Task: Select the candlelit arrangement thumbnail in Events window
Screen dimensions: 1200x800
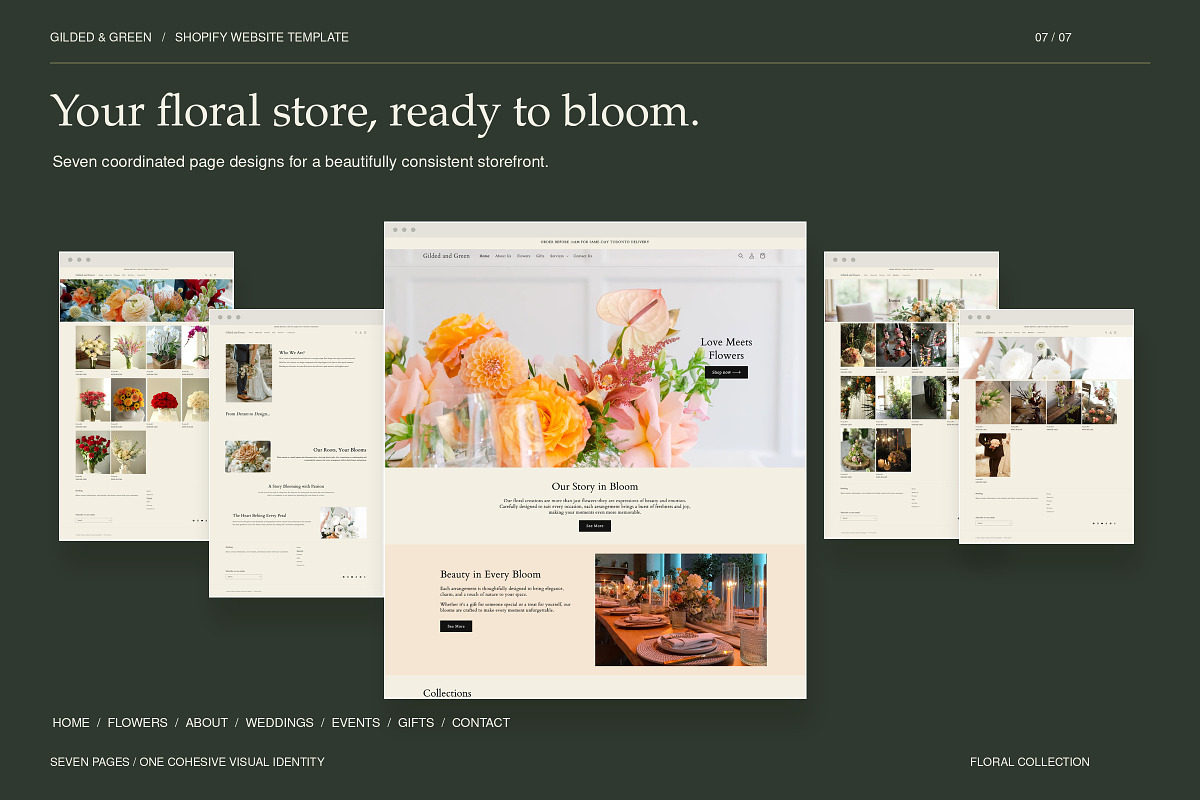Action: point(893,450)
